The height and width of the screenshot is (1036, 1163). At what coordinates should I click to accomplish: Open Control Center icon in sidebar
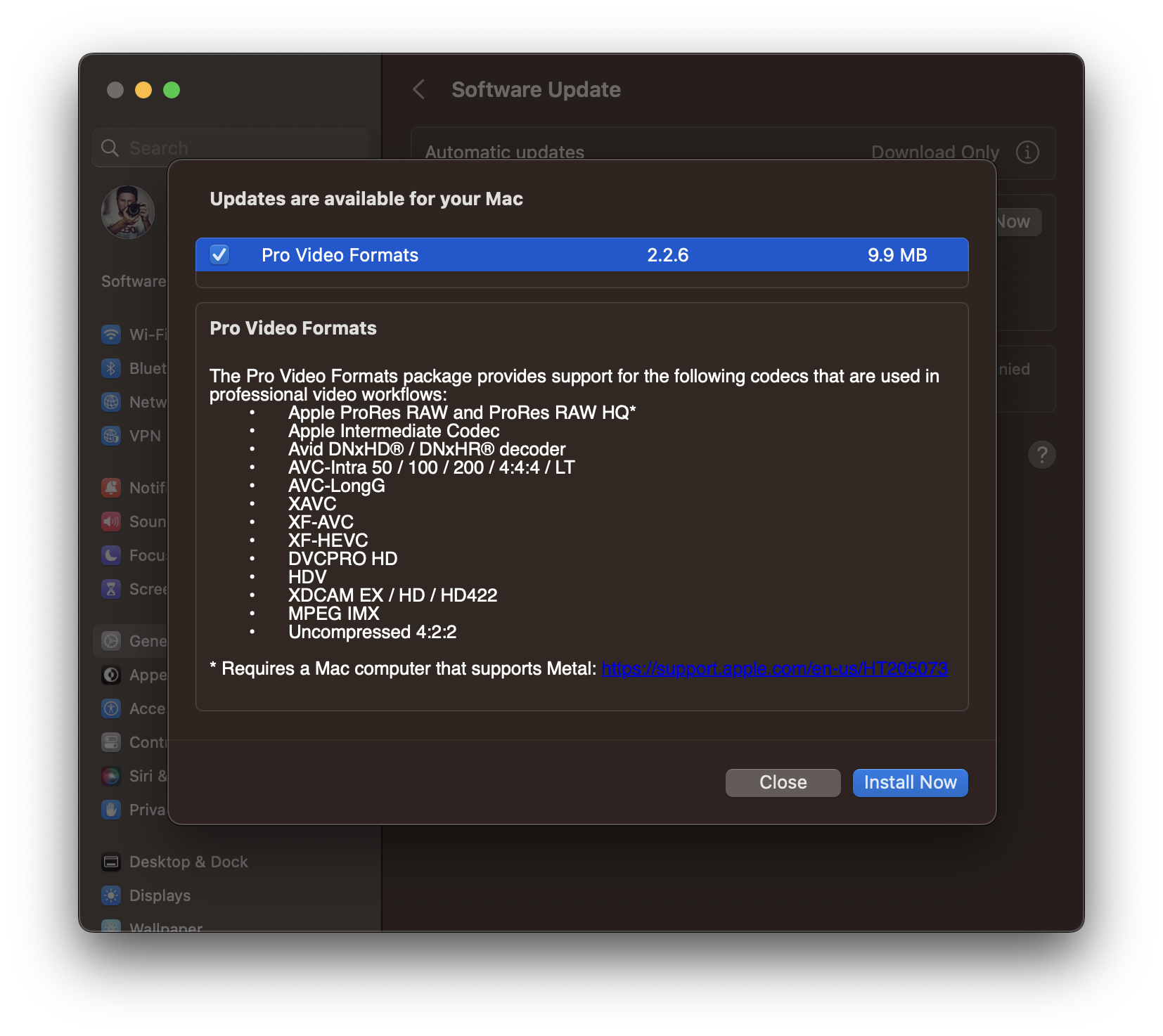pos(111,742)
